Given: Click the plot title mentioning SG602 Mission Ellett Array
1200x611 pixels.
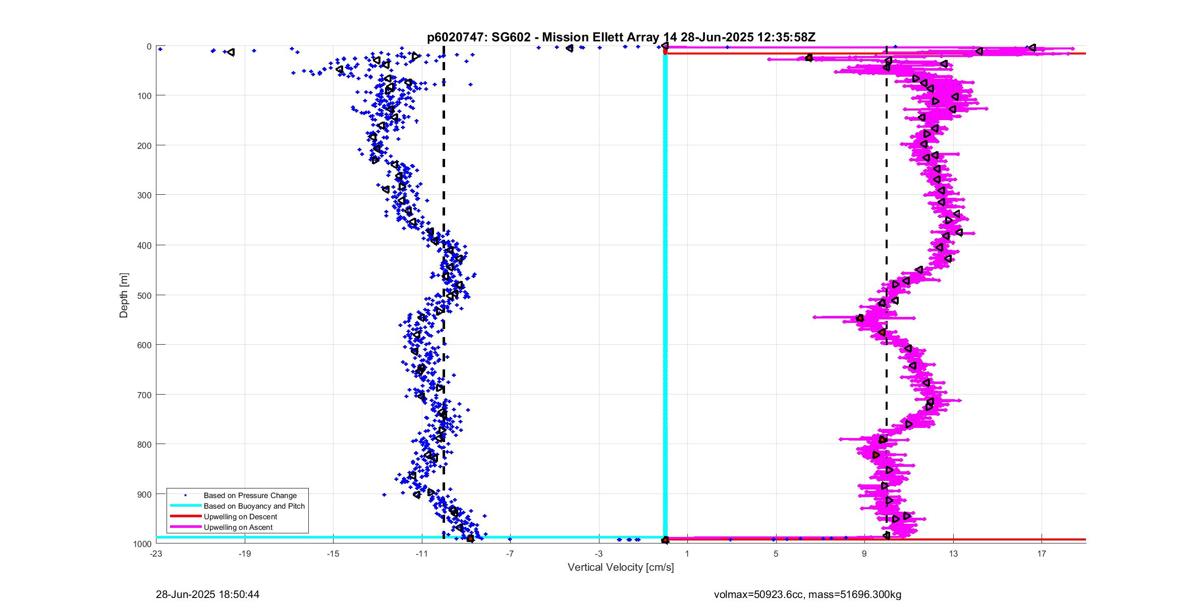Looking at the screenshot, I should point(621,36).
